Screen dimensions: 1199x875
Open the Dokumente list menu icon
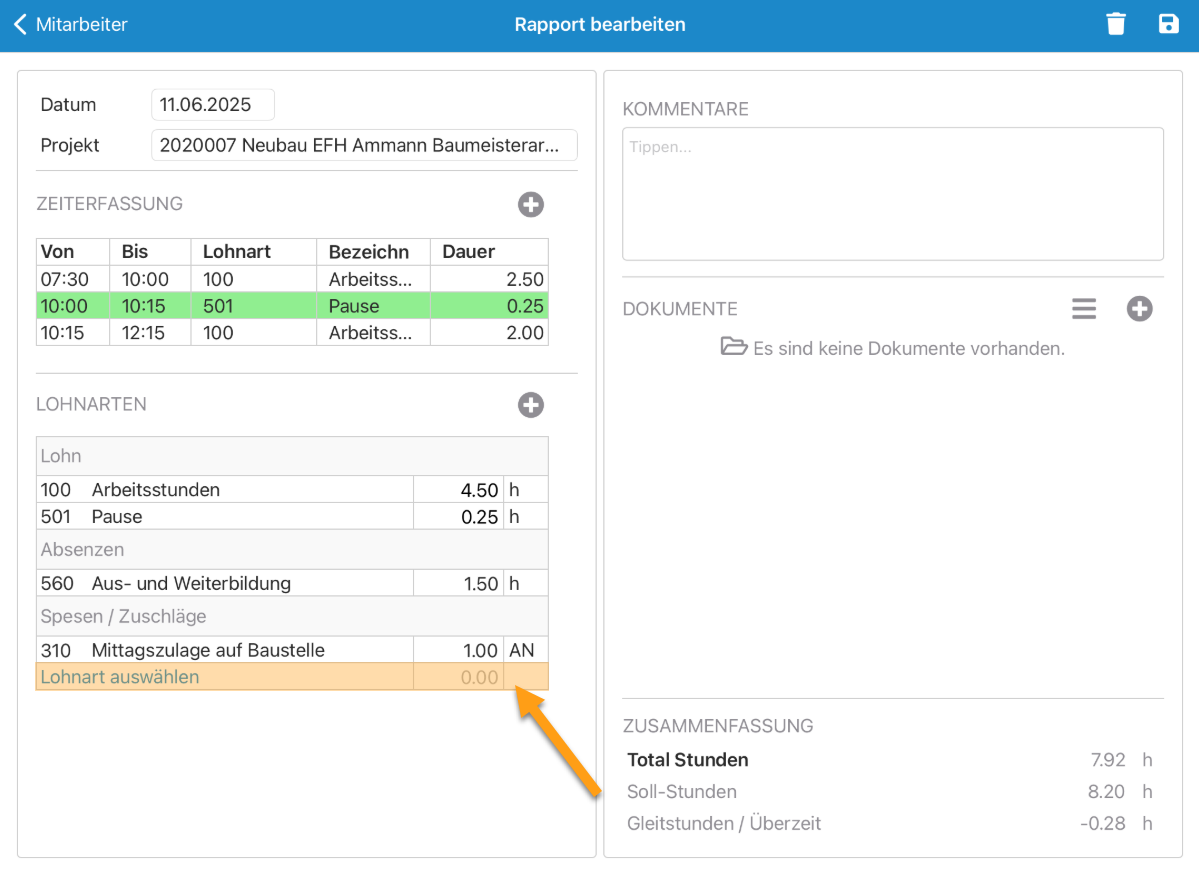coord(1084,309)
